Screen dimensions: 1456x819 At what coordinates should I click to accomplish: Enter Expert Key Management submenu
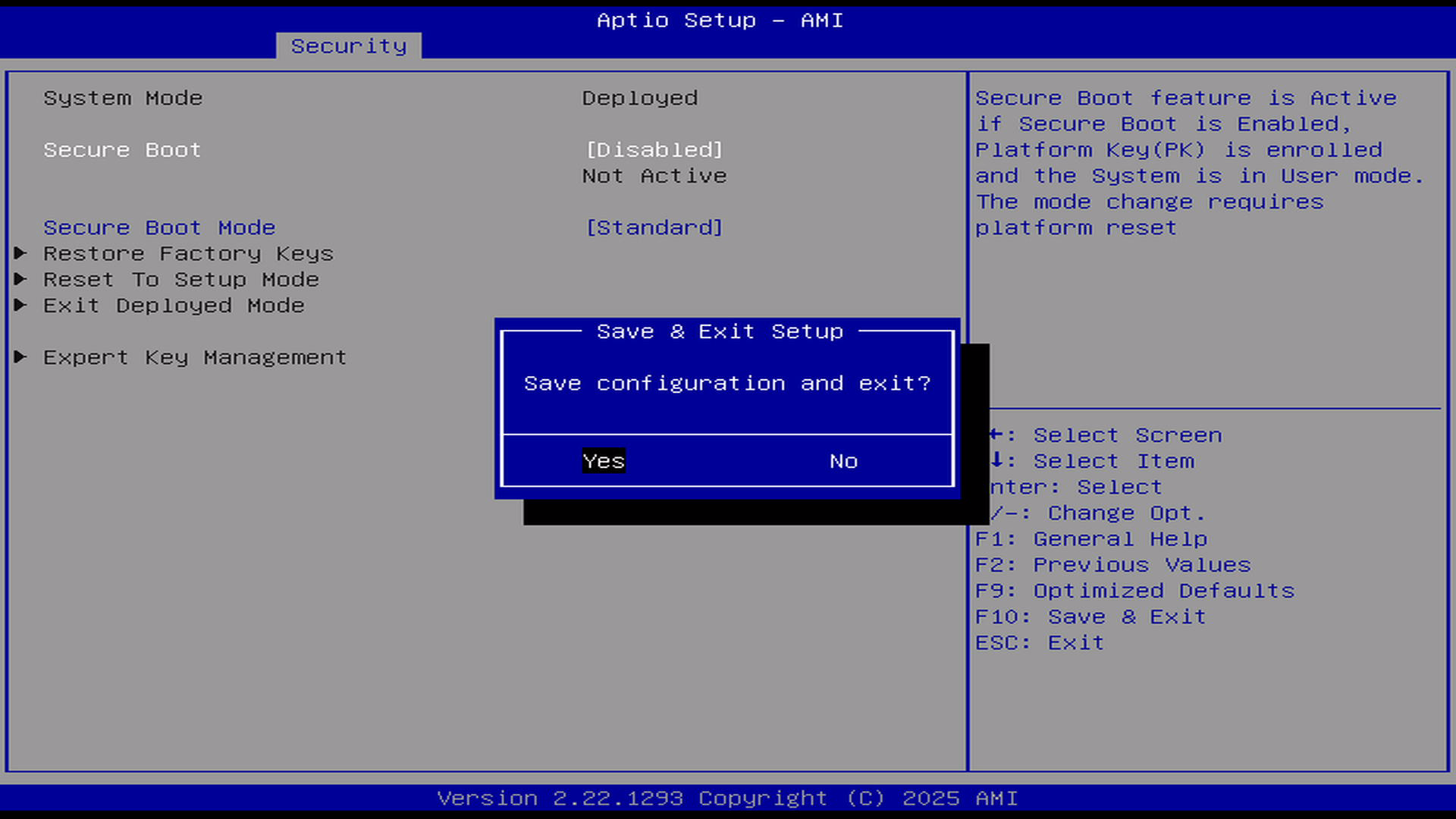(x=195, y=357)
